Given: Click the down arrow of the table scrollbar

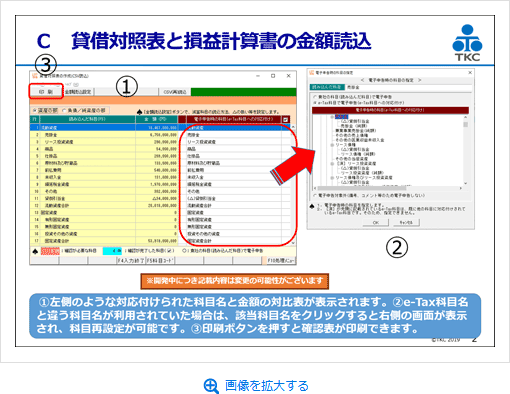Looking at the screenshot, I should [x=293, y=243].
